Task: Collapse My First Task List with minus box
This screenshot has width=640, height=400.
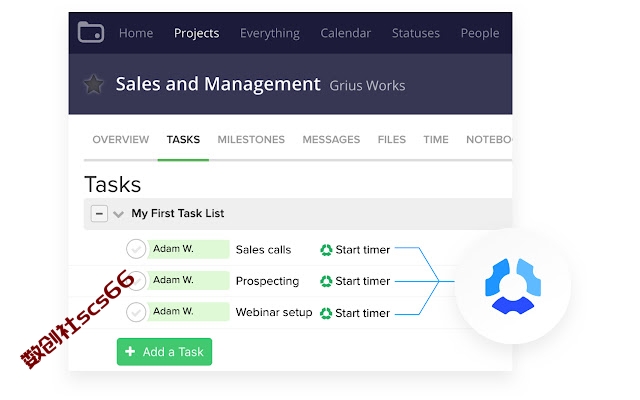Action: click(x=99, y=213)
